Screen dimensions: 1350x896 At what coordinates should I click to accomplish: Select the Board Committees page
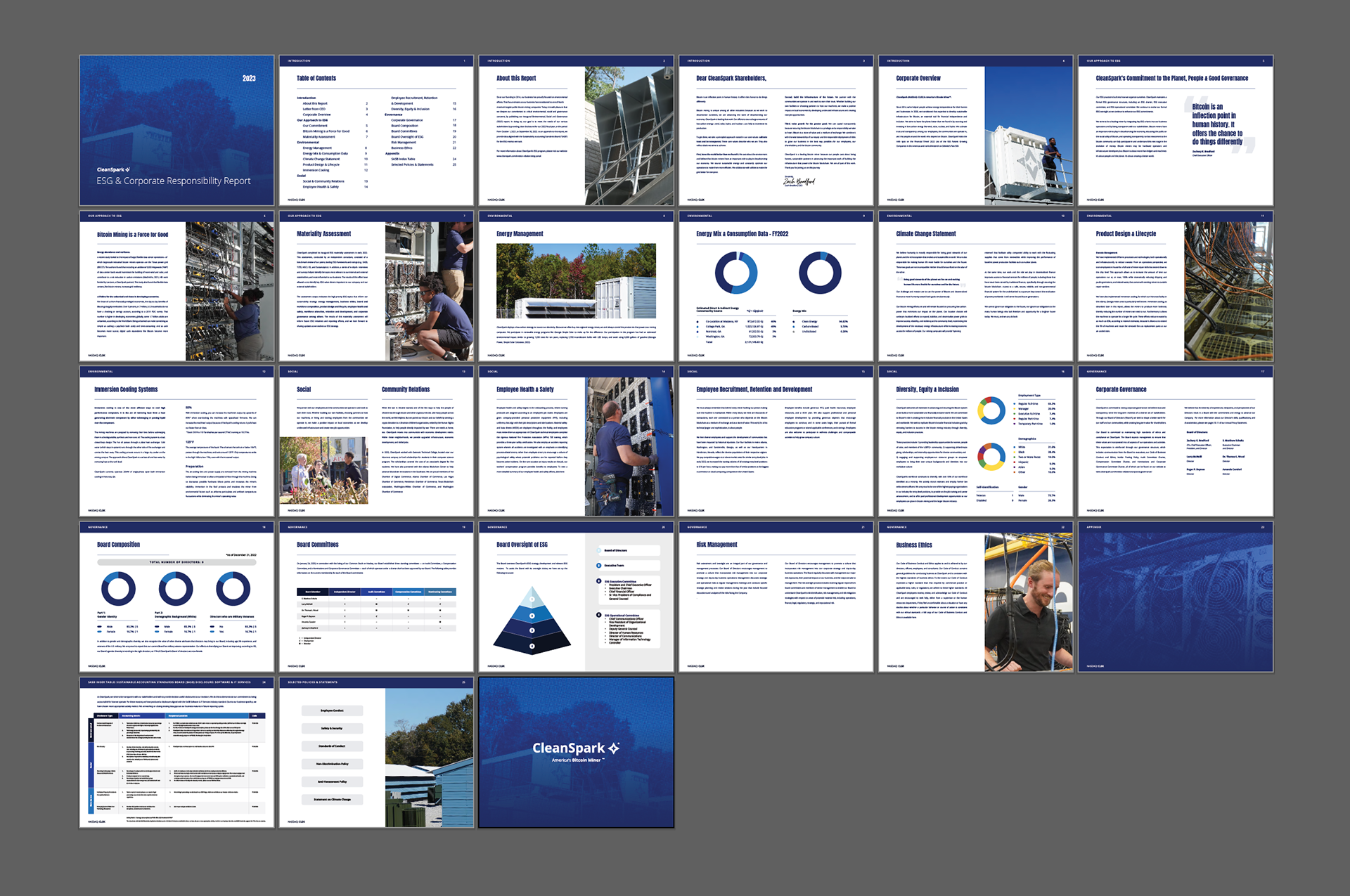376,597
